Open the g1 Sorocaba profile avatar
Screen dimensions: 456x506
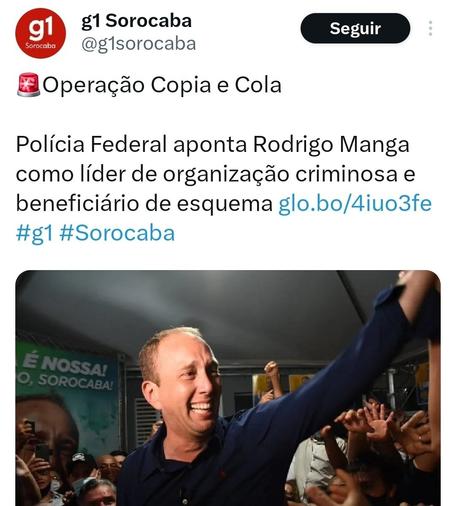coord(41,33)
